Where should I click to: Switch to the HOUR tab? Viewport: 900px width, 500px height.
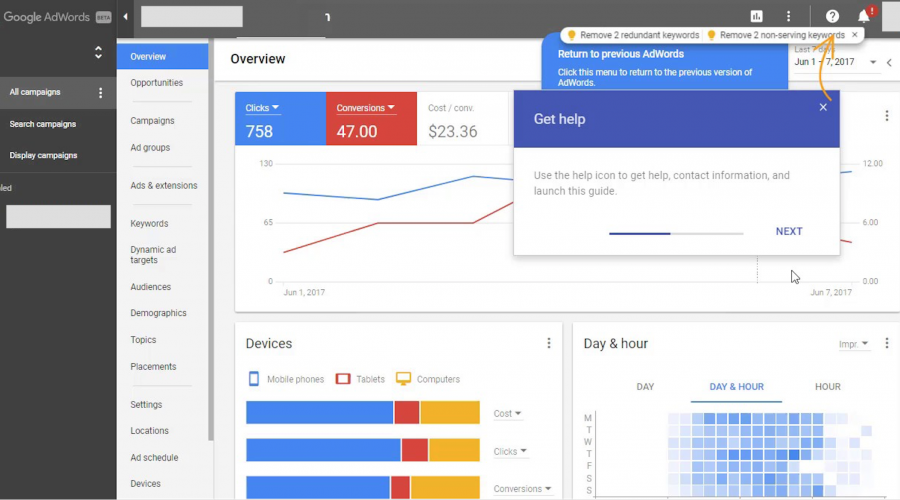coord(828,387)
